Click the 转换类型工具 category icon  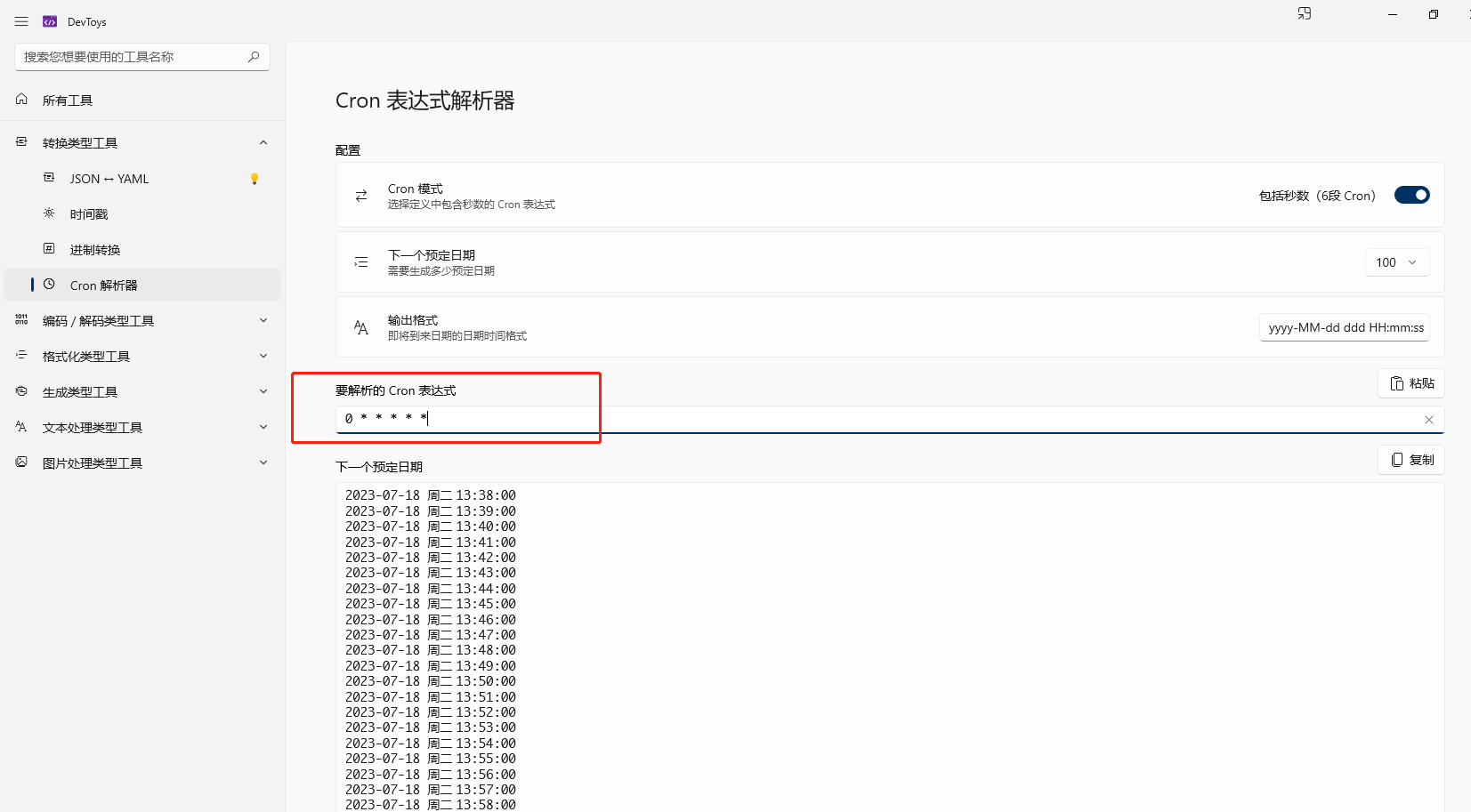21,142
